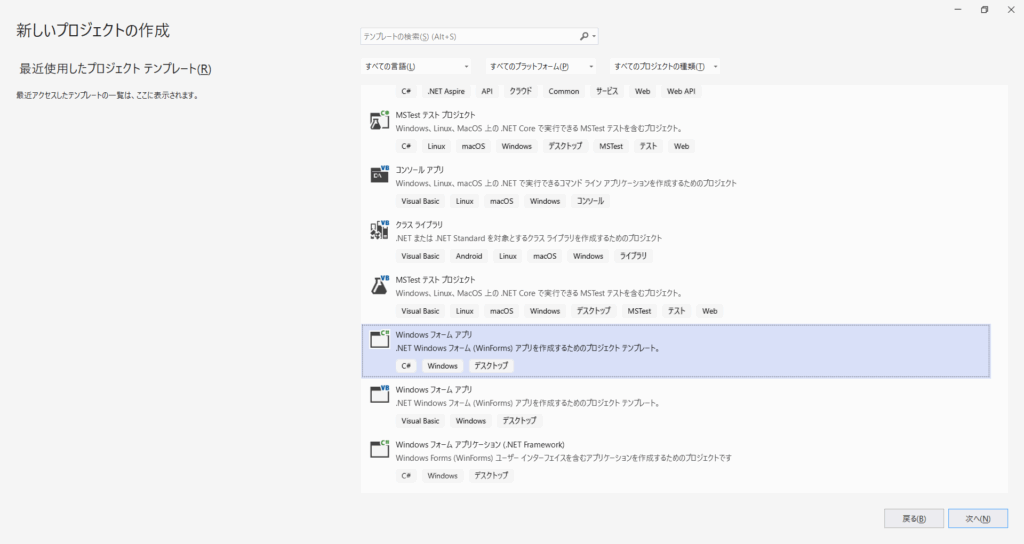Expand the すべてのプロジェクトの種類 project type dropdown

click(666, 67)
